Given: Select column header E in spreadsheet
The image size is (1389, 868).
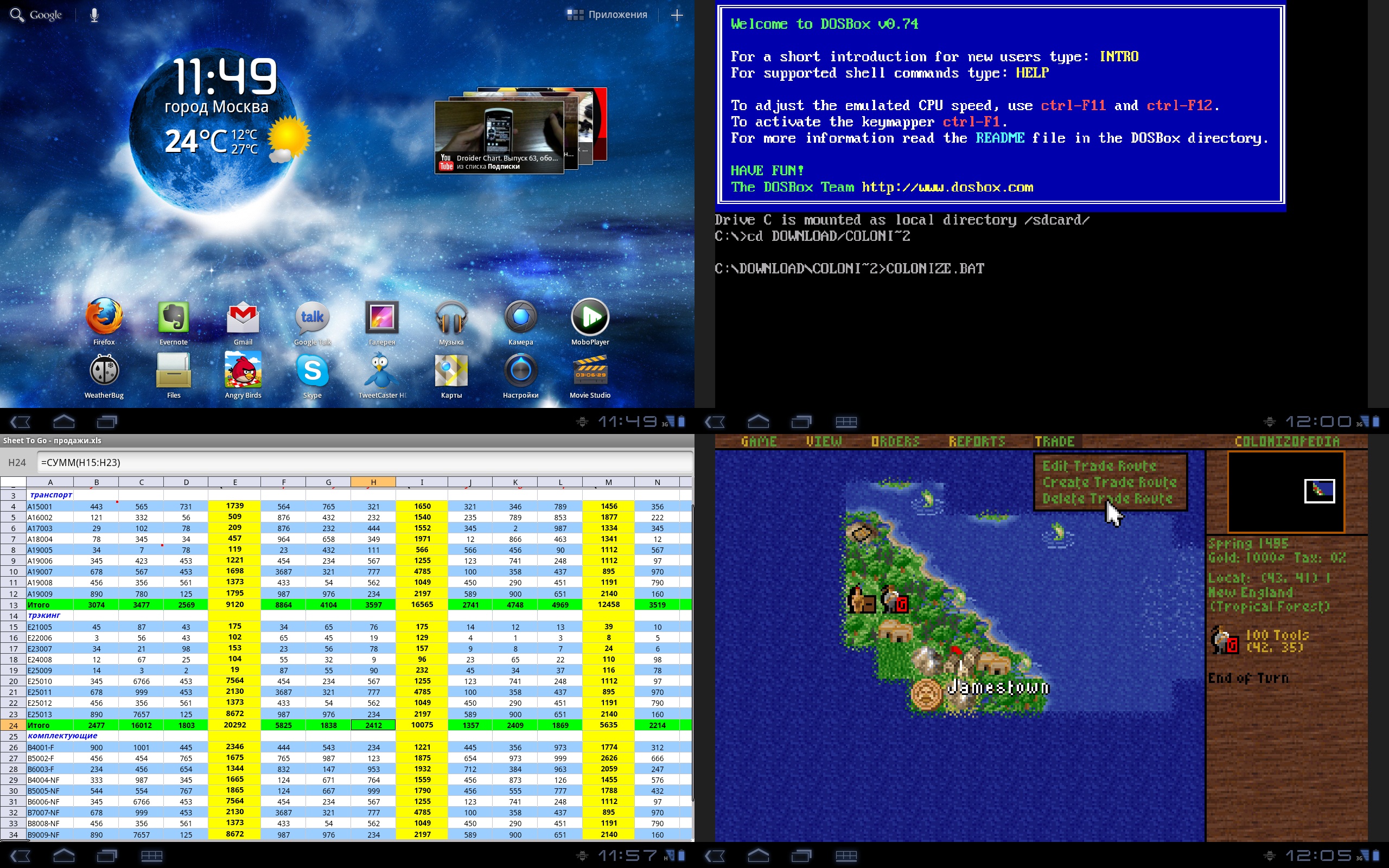Looking at the screenshot, I should click(x=235, y=482).
